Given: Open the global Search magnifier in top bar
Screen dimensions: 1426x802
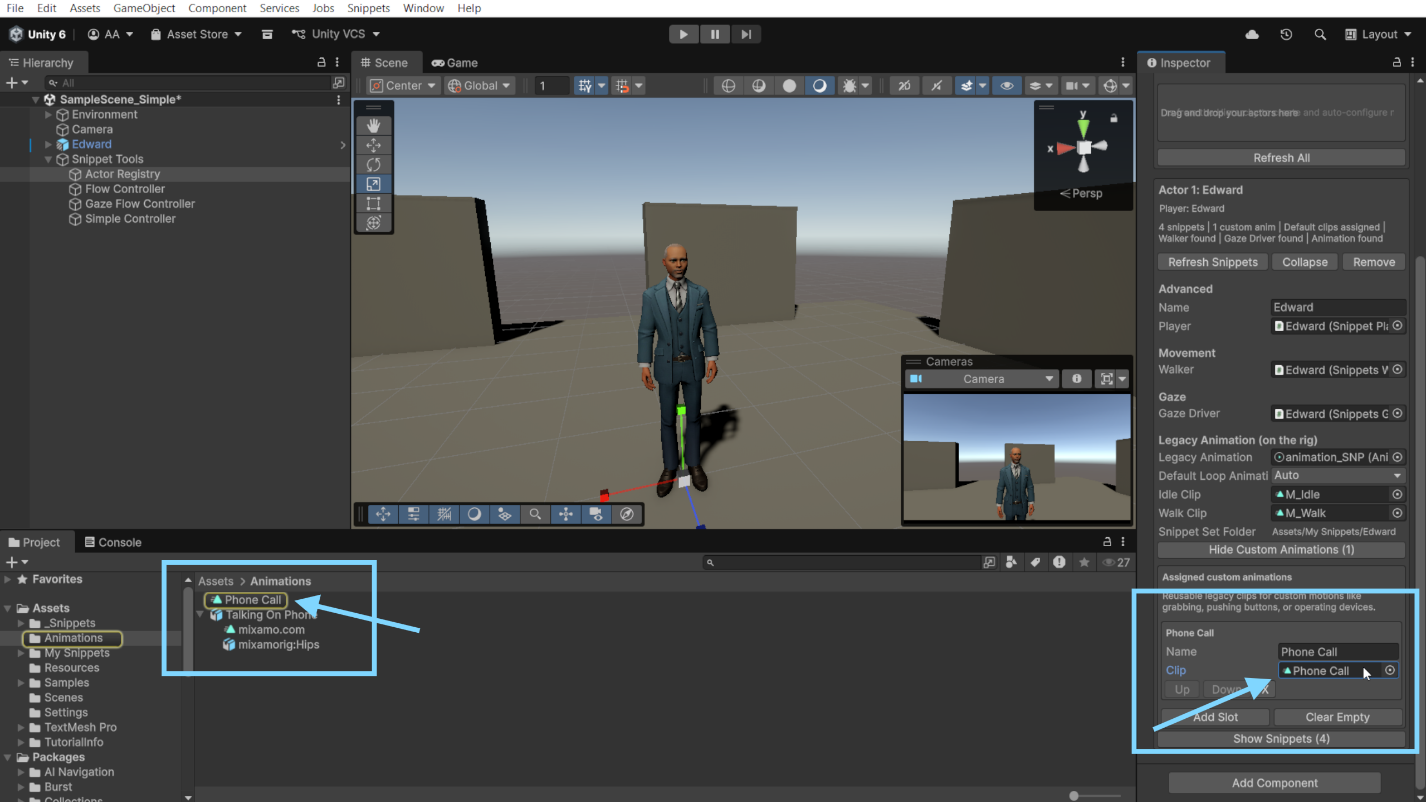Looking at the screenshot, I should coord(1320,34).
